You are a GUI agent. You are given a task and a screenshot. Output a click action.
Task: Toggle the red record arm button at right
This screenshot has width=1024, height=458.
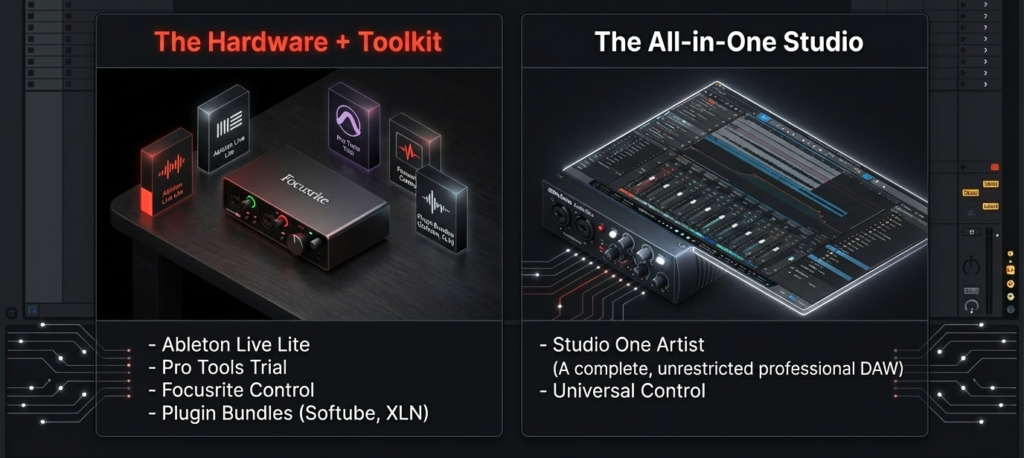(994, 168)
